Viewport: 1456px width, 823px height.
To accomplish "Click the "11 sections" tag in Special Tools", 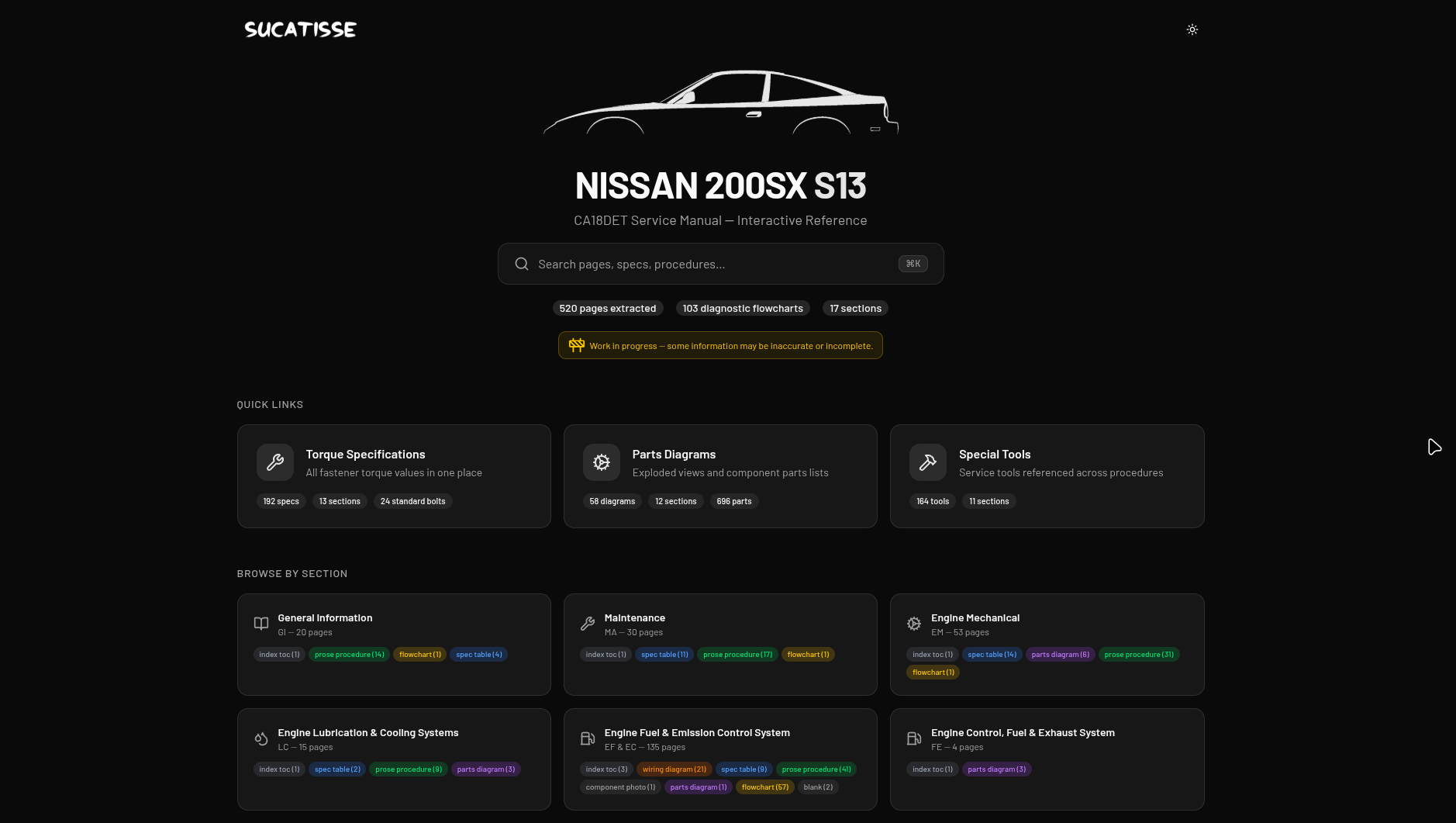I will point(989,501).
